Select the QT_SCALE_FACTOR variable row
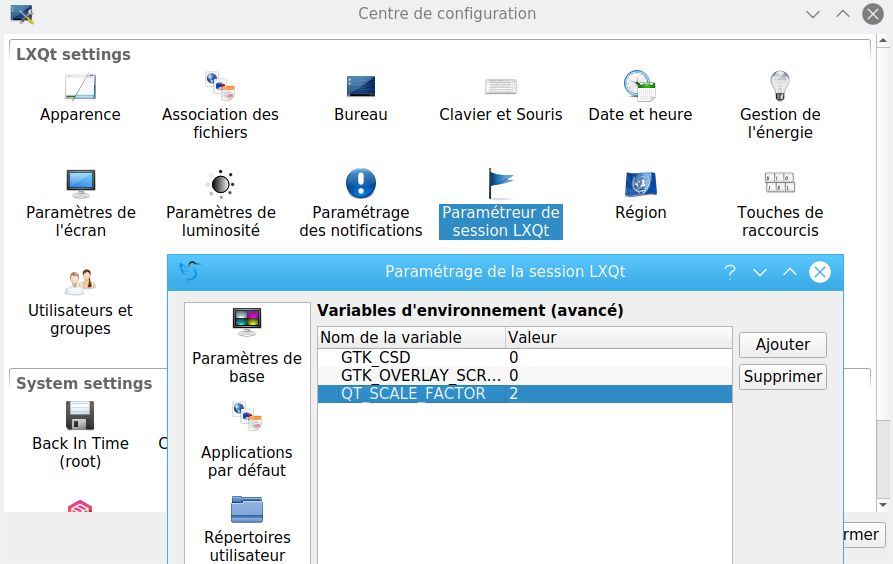 525,394
